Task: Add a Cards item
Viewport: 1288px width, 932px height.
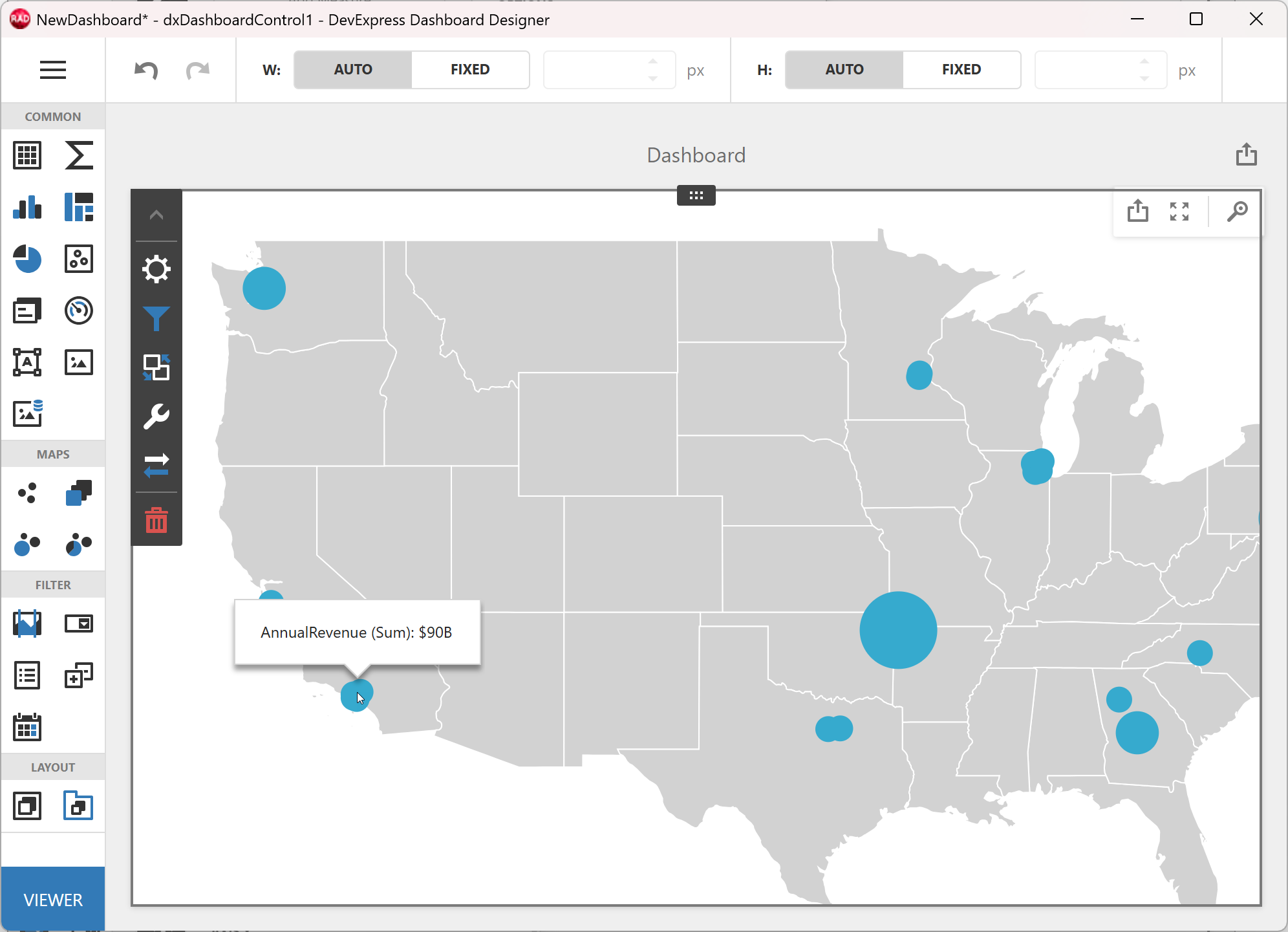Action: (x=27, y=310)
